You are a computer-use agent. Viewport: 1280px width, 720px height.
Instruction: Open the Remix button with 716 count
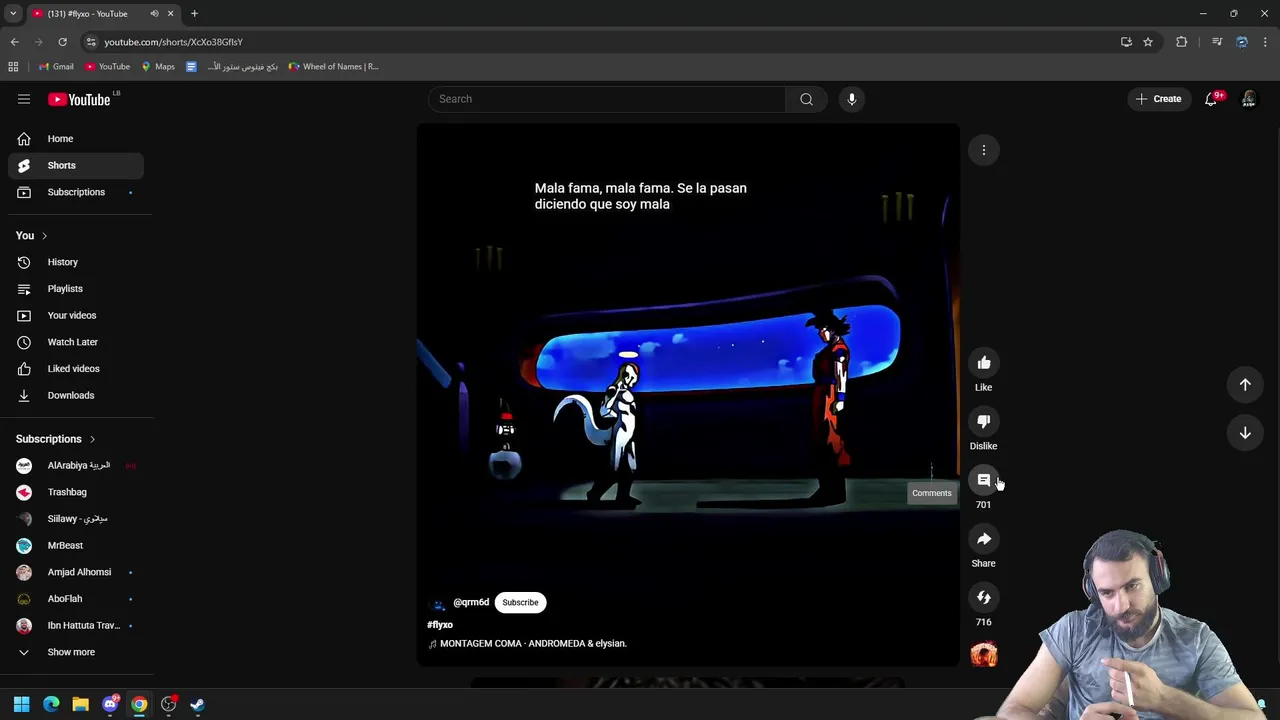984,598
